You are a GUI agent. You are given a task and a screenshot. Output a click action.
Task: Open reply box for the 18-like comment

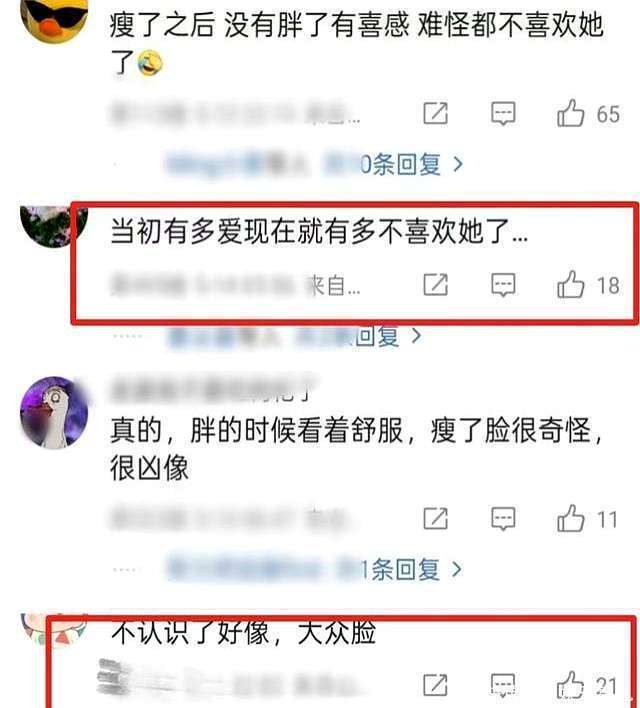(503, 284)
